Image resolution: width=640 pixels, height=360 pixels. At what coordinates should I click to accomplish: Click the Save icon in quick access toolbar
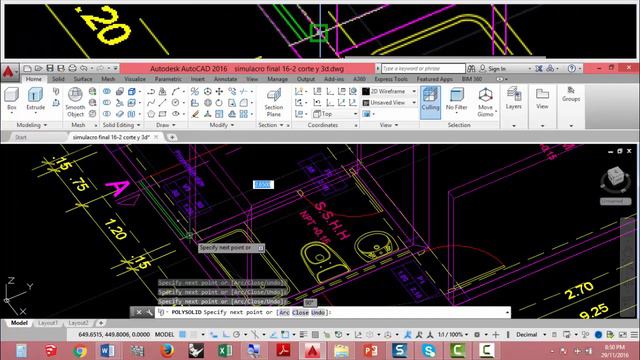50,68
